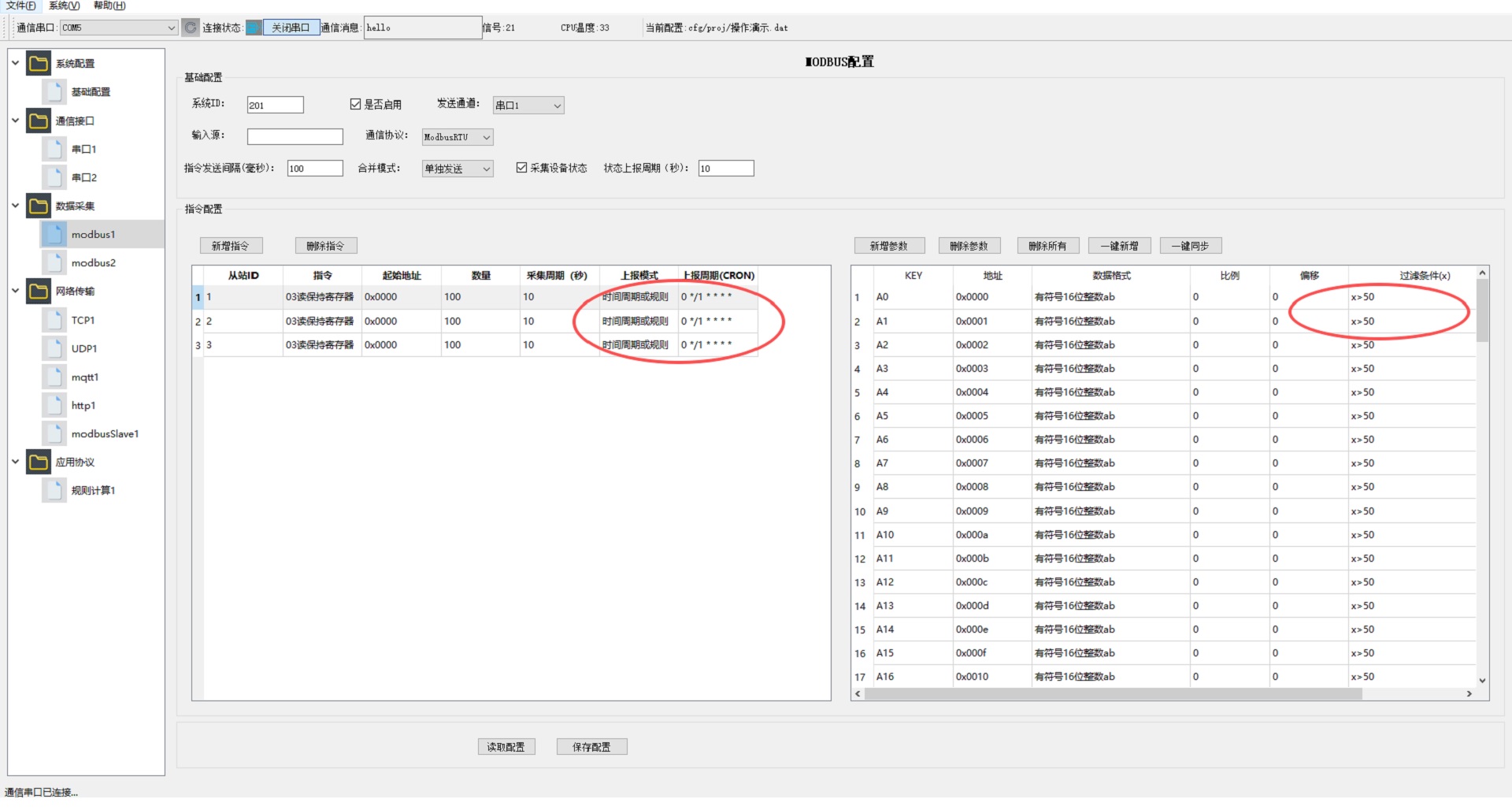
Task: Open the 发送通道 dropdown
Action: pos(528,106)
